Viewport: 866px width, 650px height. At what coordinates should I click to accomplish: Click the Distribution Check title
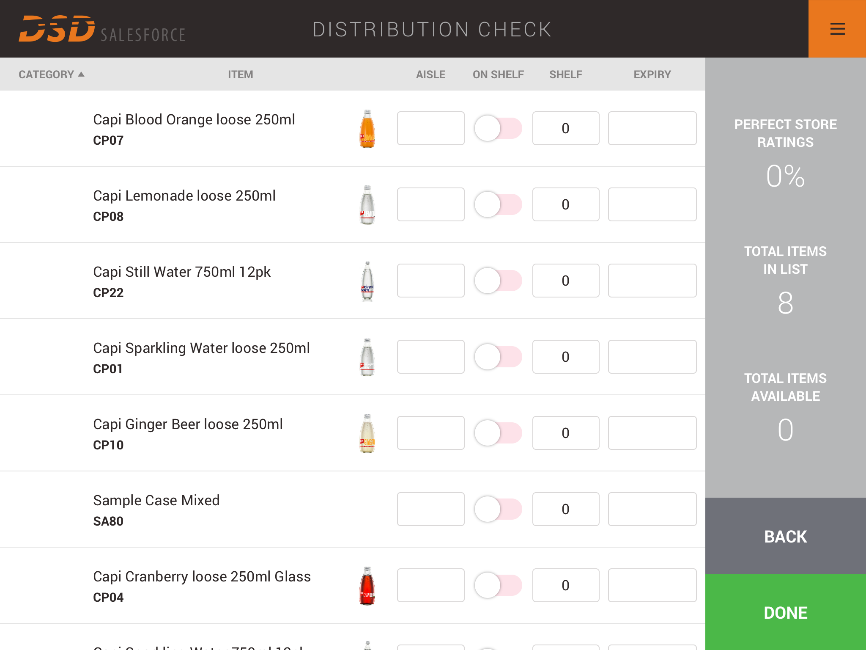(432, 29)
